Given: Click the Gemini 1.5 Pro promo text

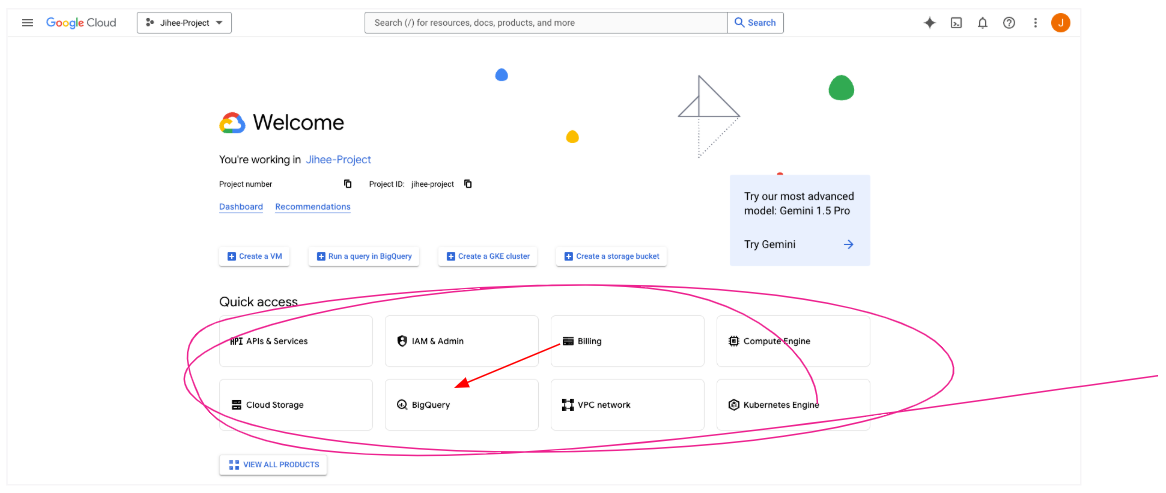Looking at the screenshot, I should (799, 204).
